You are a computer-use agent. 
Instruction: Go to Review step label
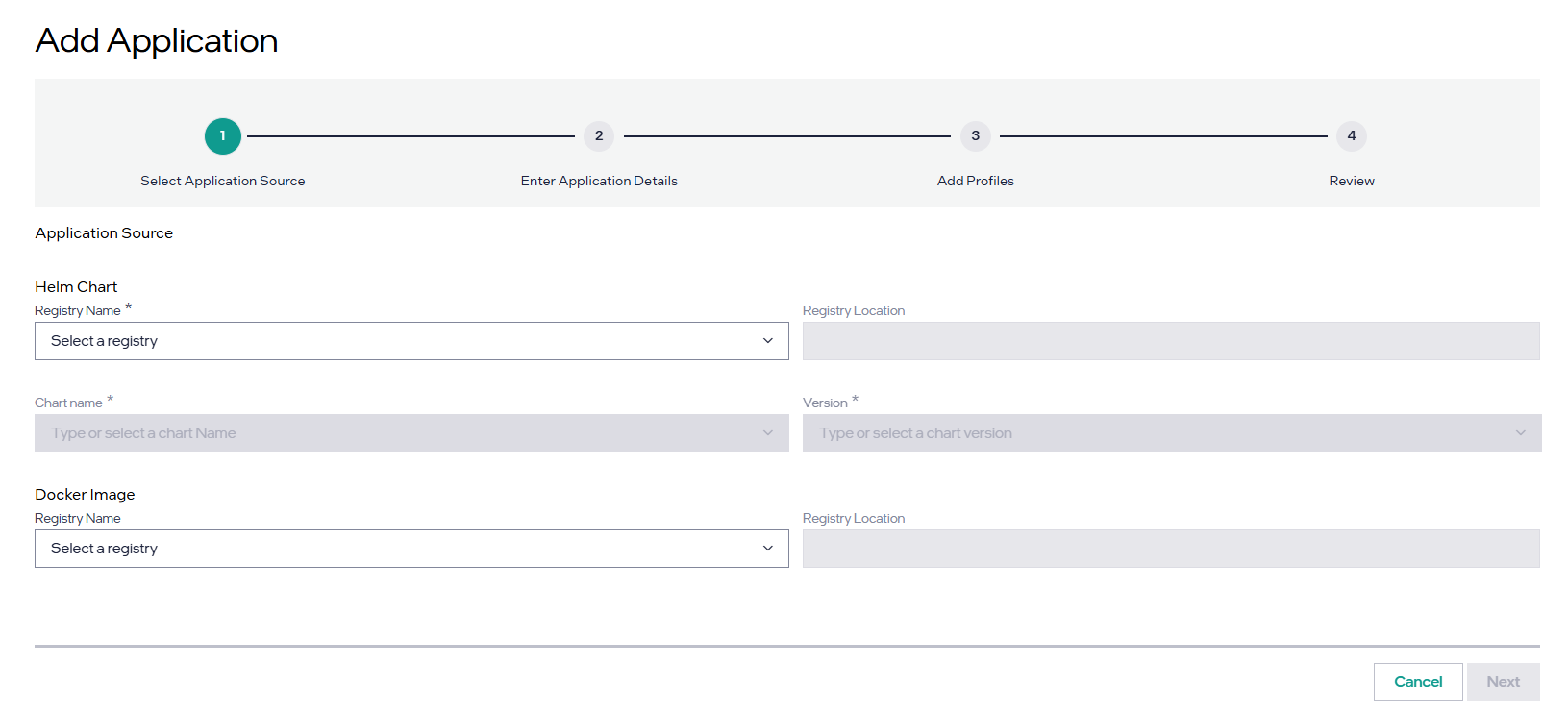[1351, 181]
